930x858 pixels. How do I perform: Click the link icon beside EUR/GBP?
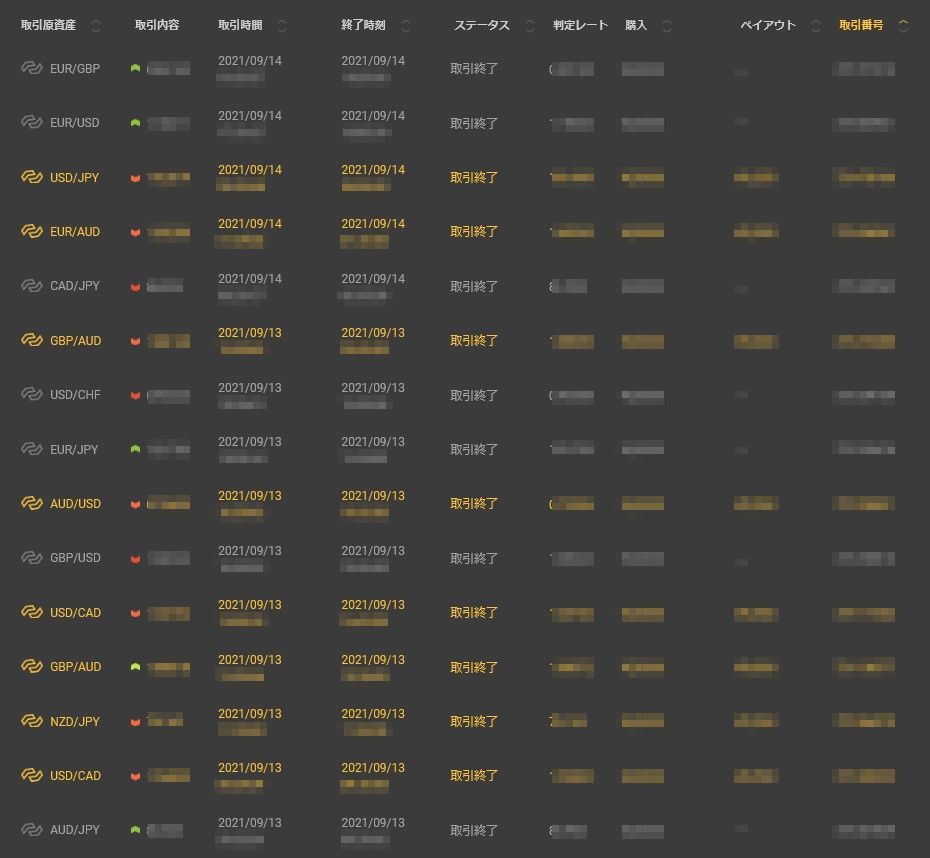[32, 68]
